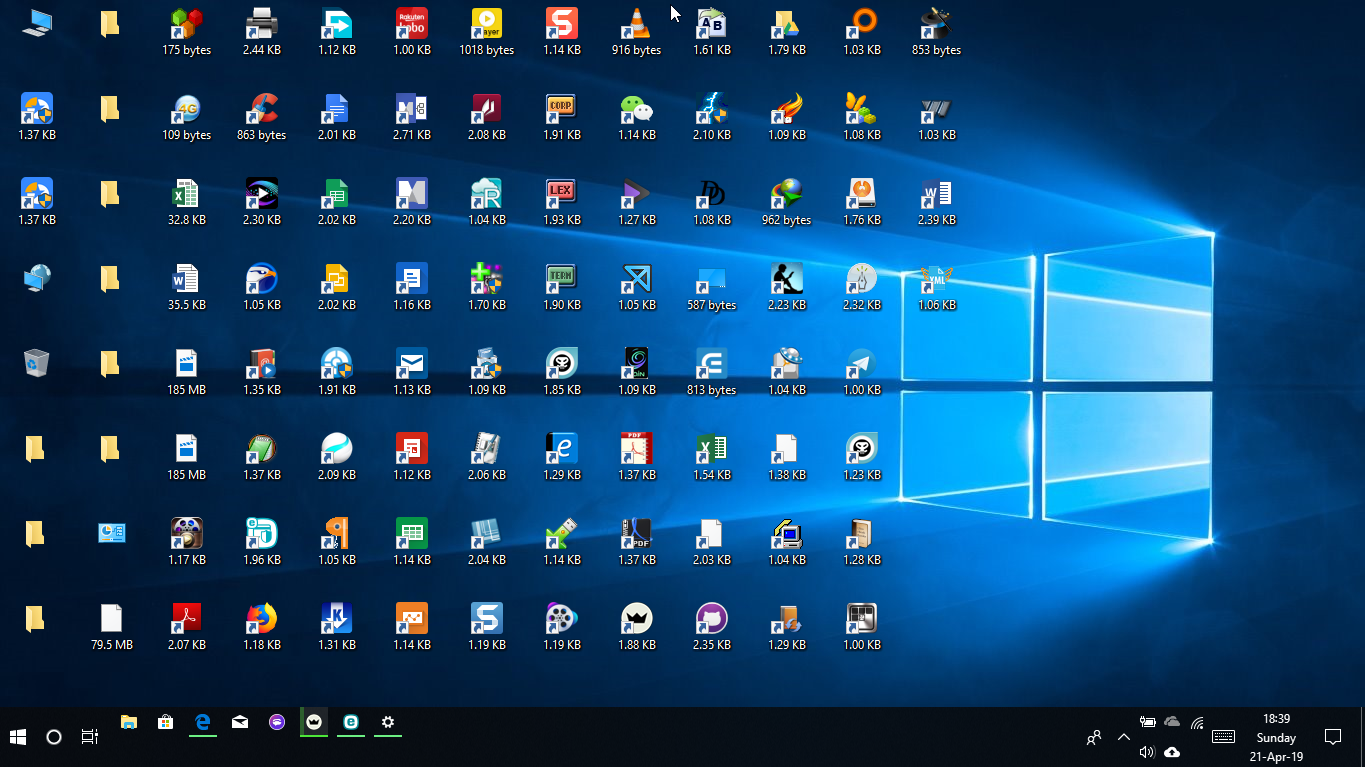Select the This PC computer icon
The width and height of the screenshot is (1365, 767).
pos(36,23)
